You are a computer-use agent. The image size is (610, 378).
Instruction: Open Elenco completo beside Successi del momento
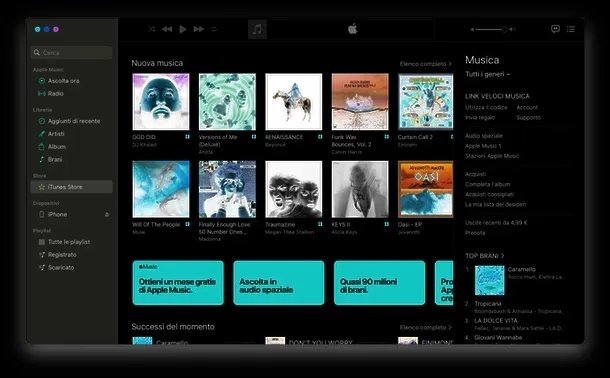[426, 327]
